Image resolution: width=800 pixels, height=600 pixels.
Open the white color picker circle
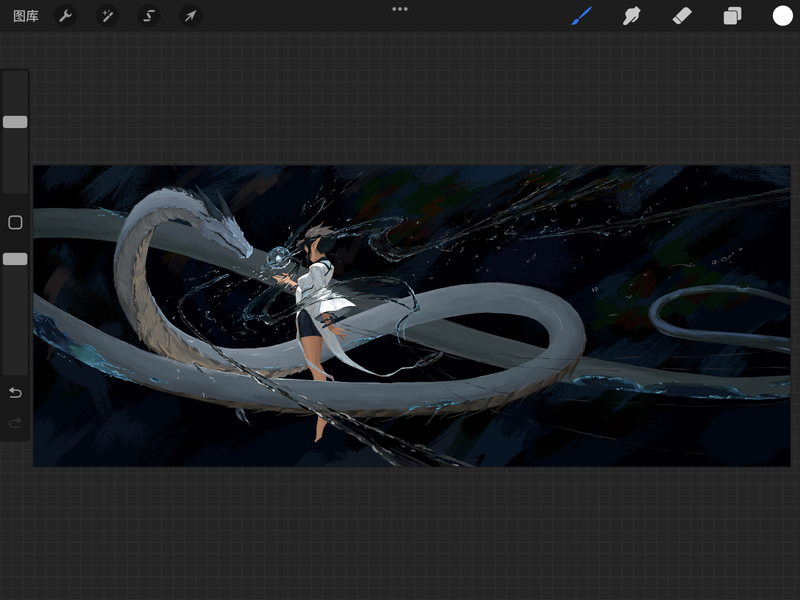[782, 16]
